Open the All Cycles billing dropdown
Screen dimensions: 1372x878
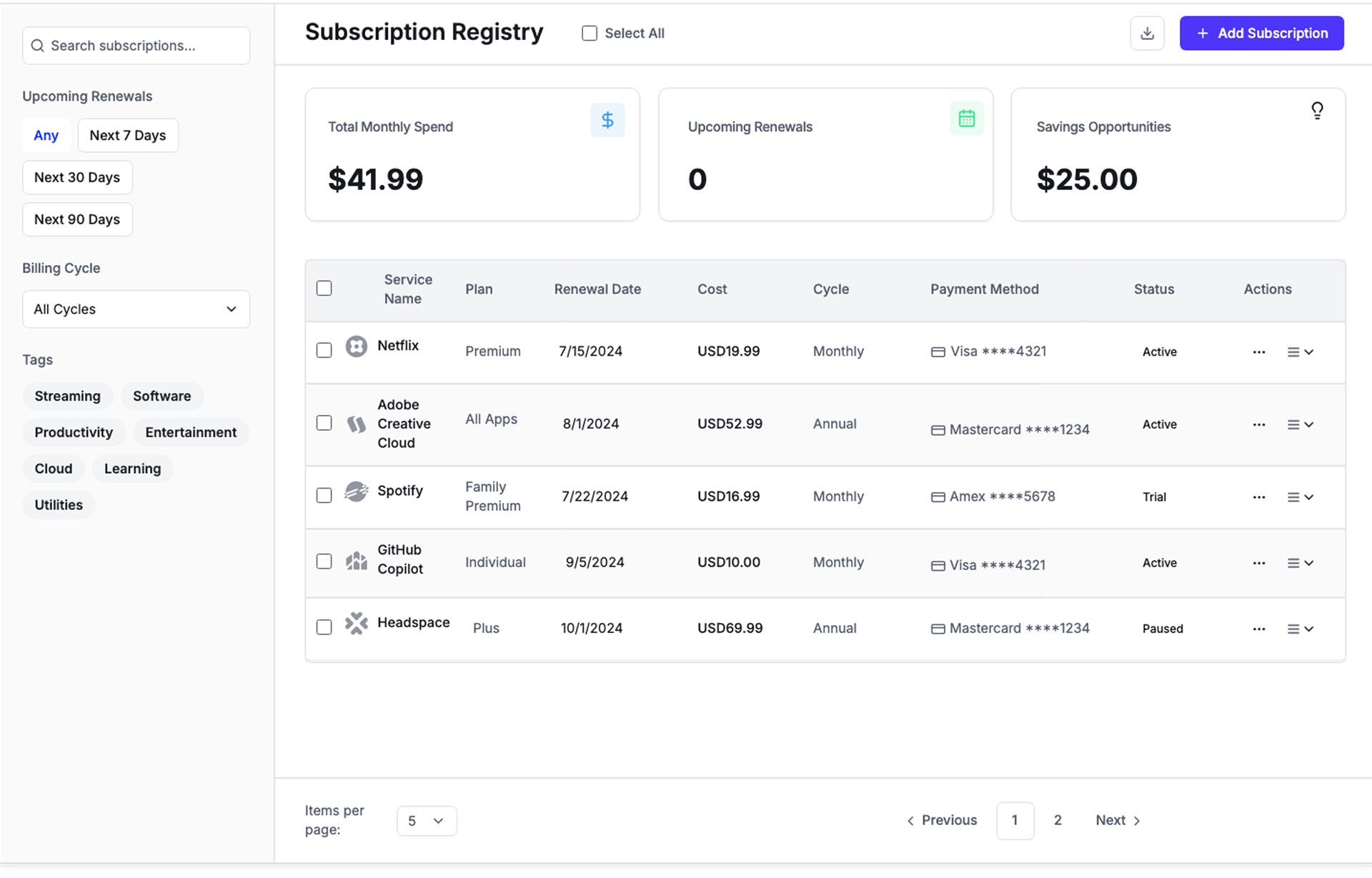tap(136, 309)
